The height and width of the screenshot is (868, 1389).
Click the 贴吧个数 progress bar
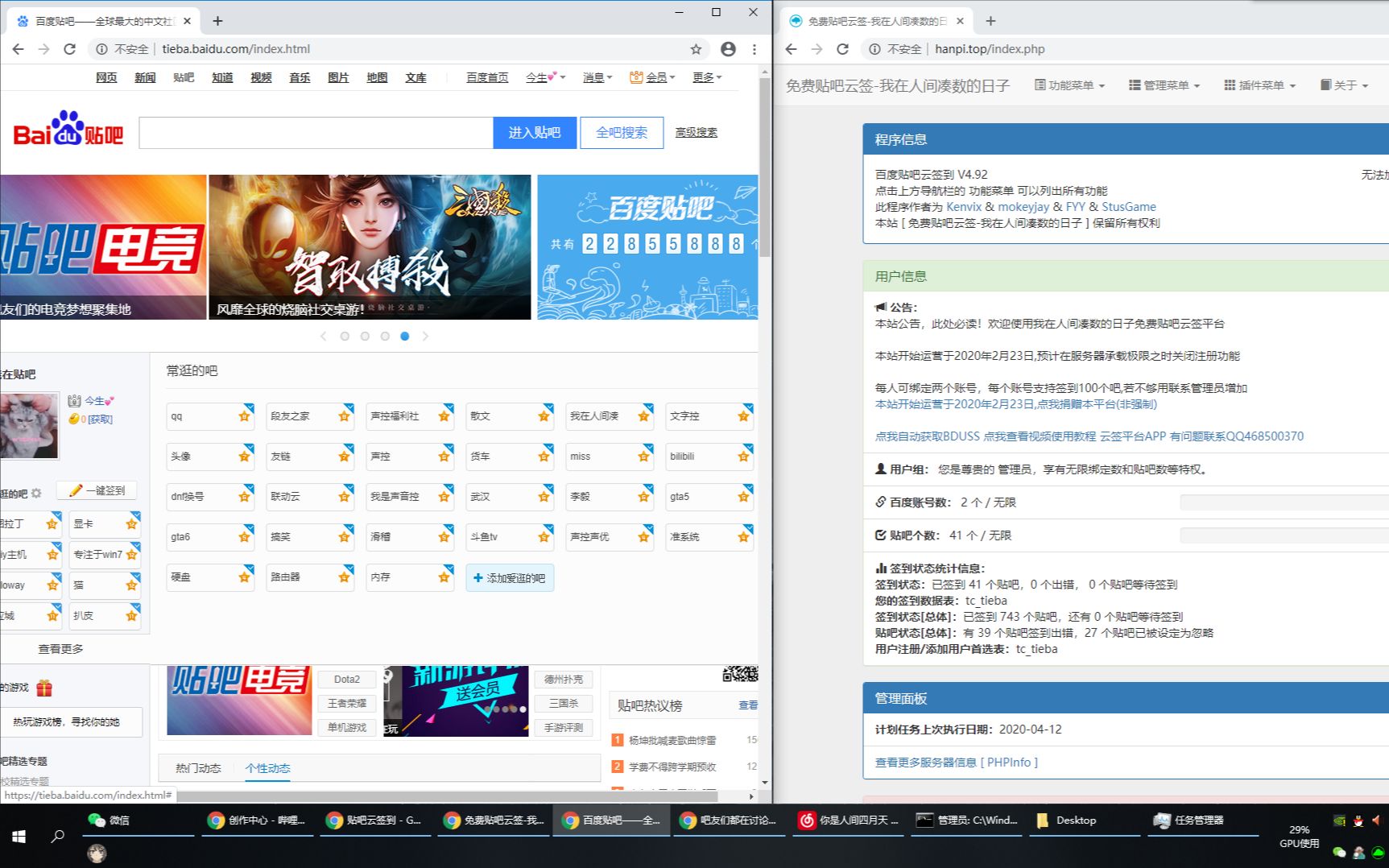(x=1284, y=535)
